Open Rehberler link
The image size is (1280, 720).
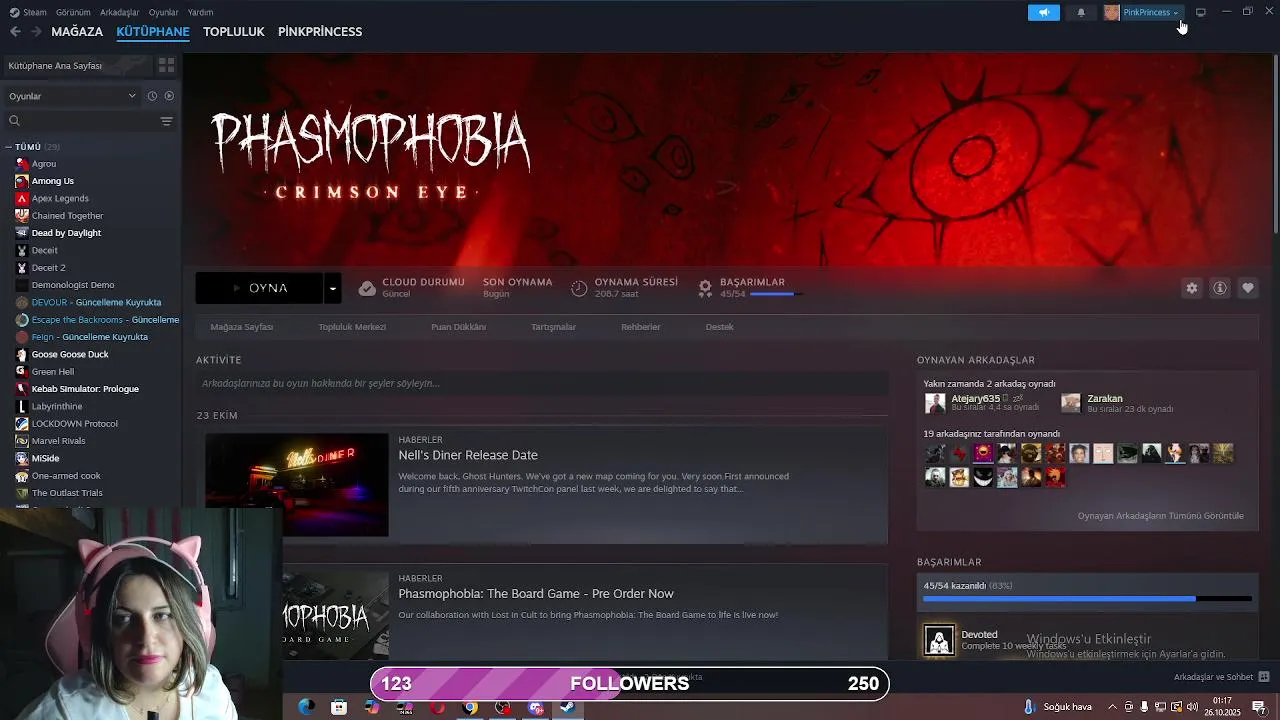(x=640, y=327)
